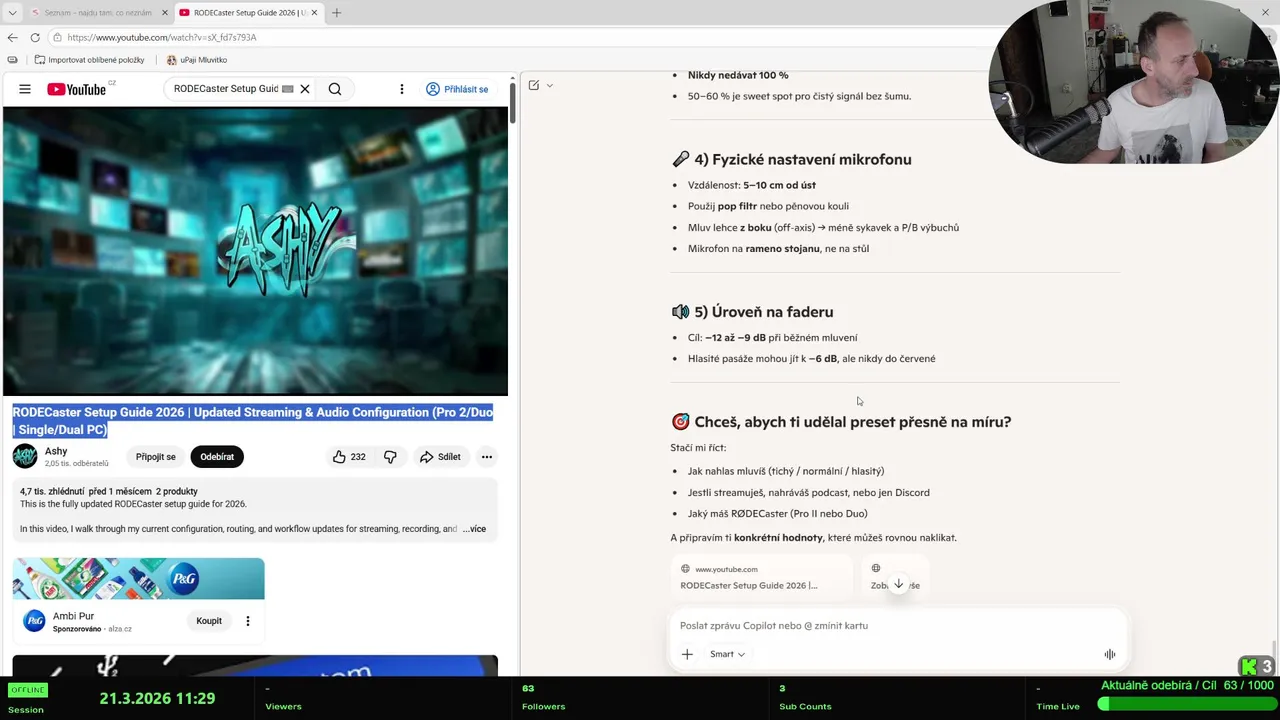Open Importovat oblíbené položky bookmark folder
1280x720 pixels.
pos(89,60)
